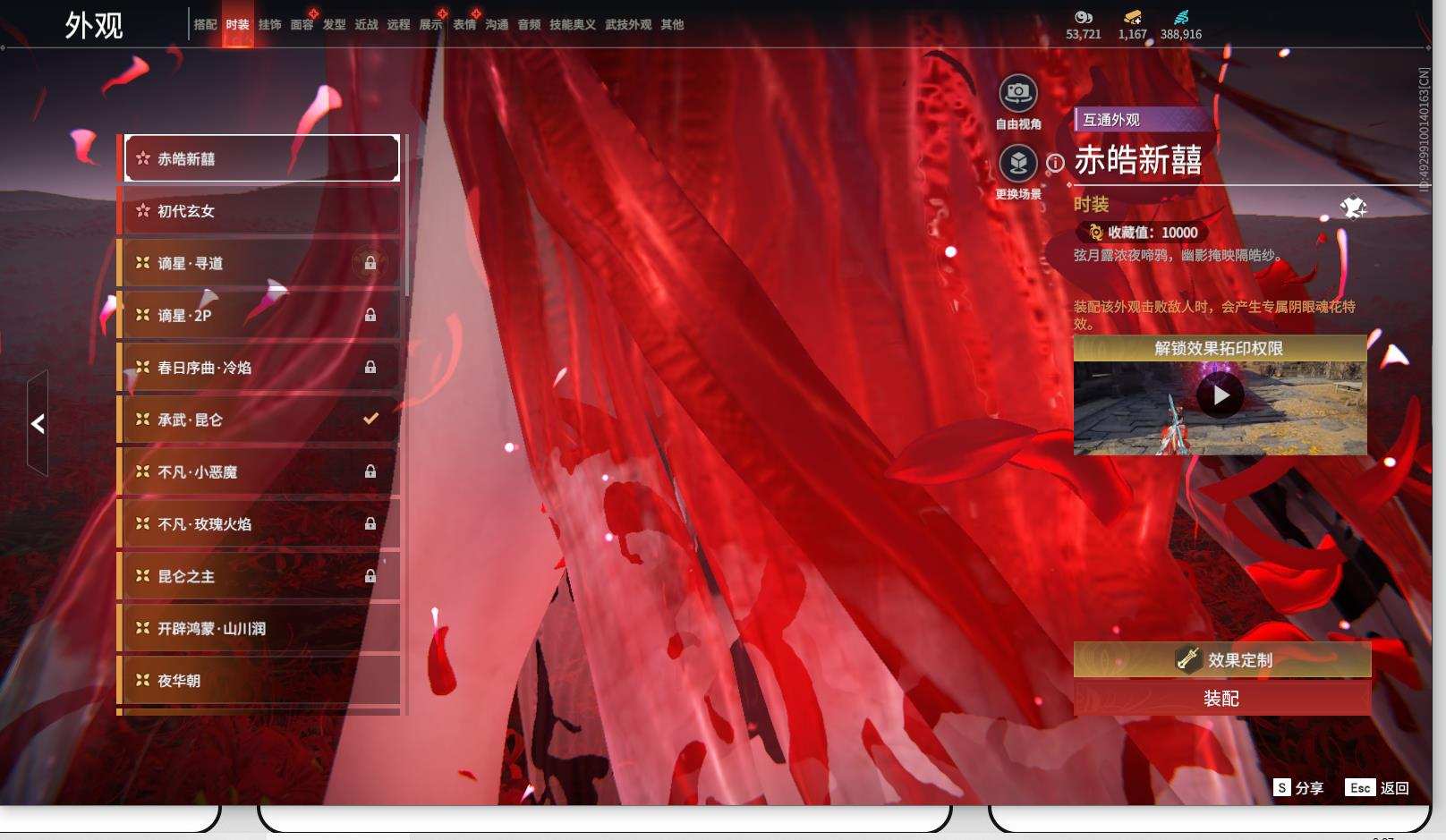Viewport: 1446px width, 840px height.
Task: Click the lock icon on 不凡·玫瑰火焰 row
Action: 370,523
